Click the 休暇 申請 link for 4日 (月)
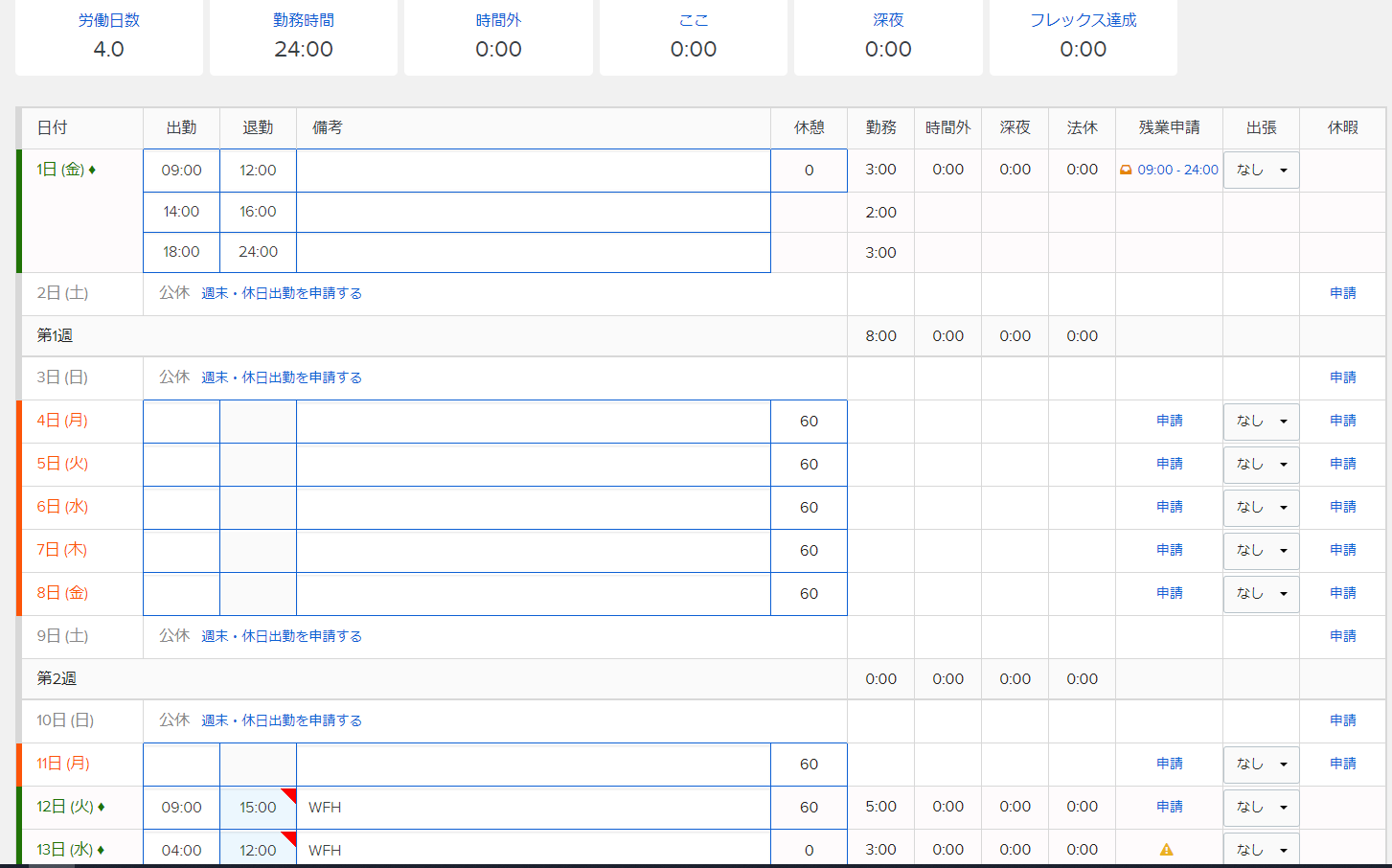Image resolution: width=1392 pixels, height=868 pixels. click(x=1343, y=421)
